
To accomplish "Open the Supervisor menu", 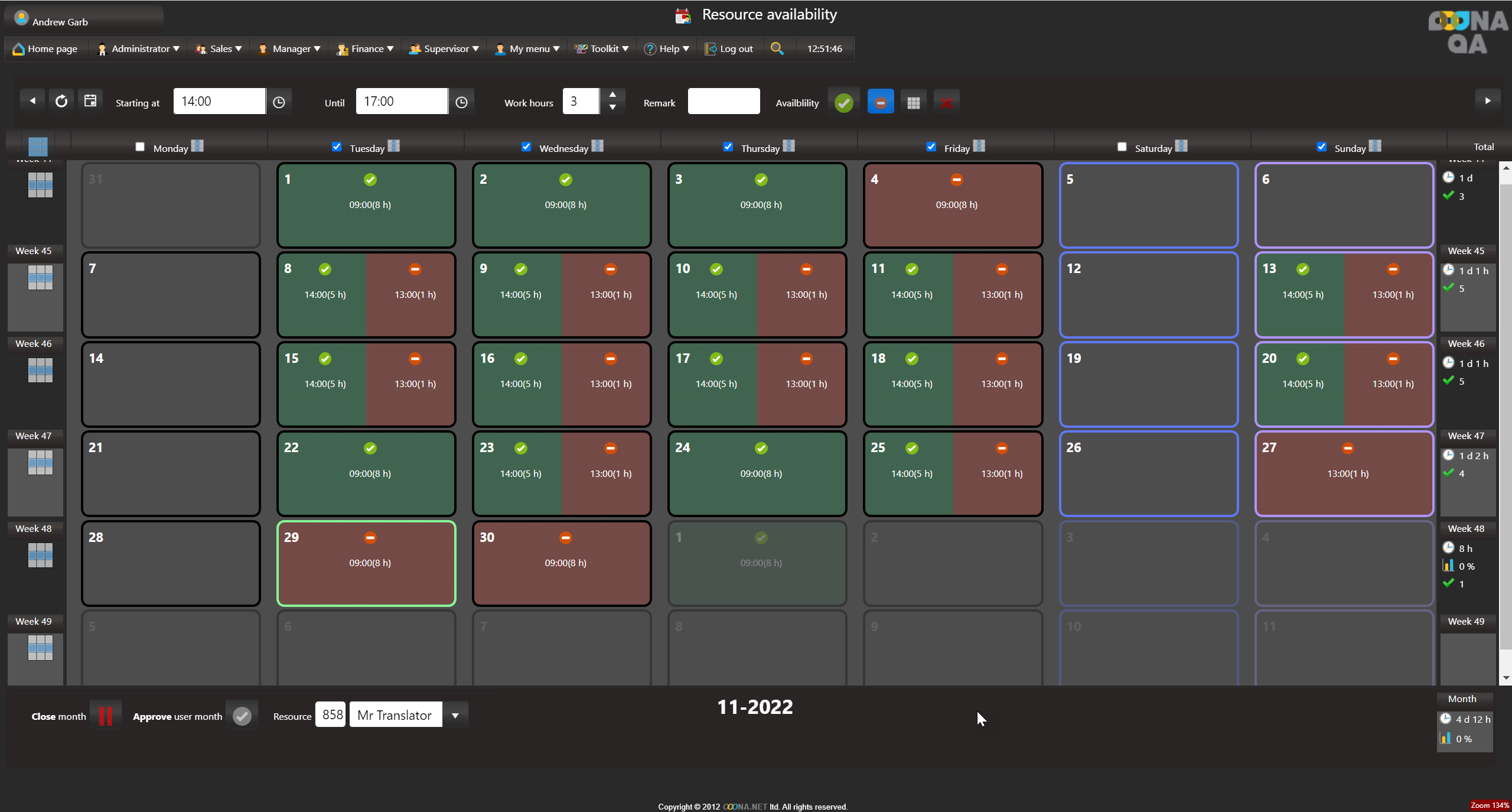I will click(x=444, y=48).
